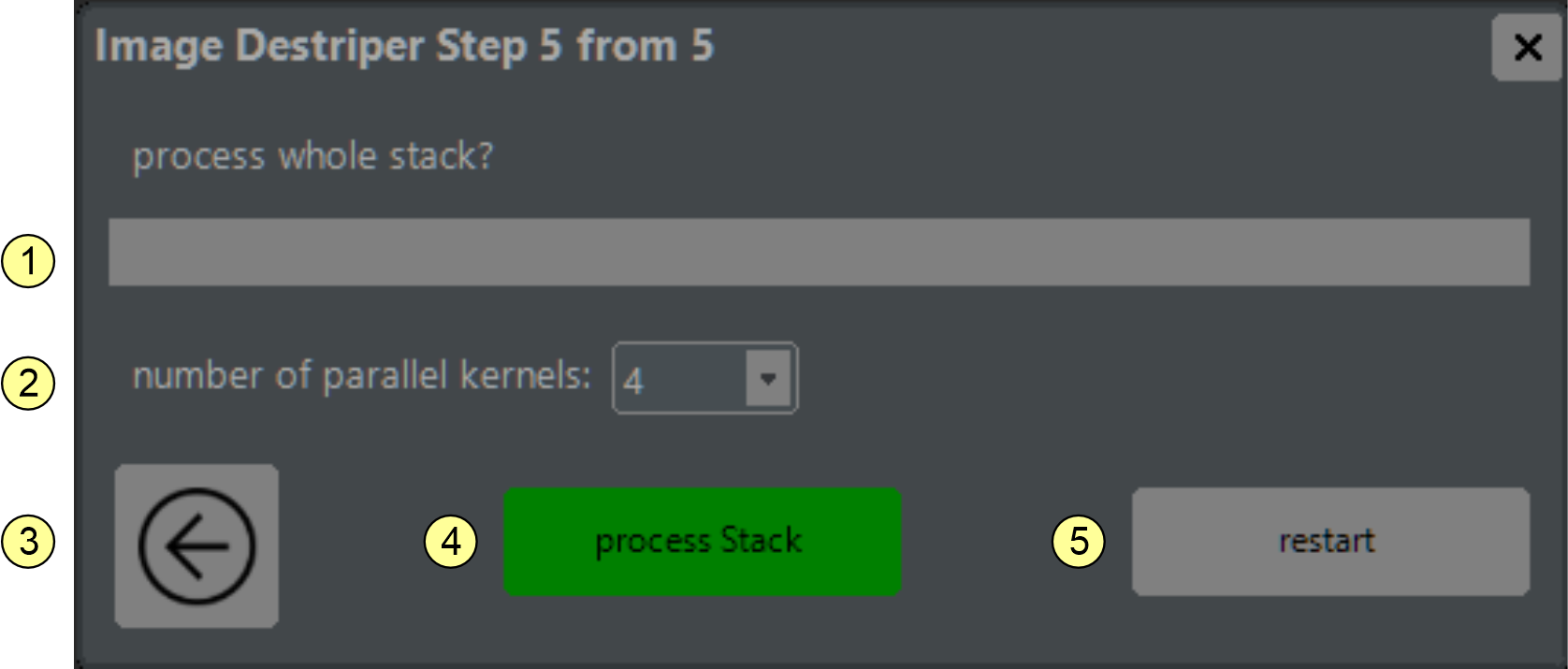Screen dimensions: 1568x669
Task: Open the parallel kernels dropdown arrow
Action: 768,379
